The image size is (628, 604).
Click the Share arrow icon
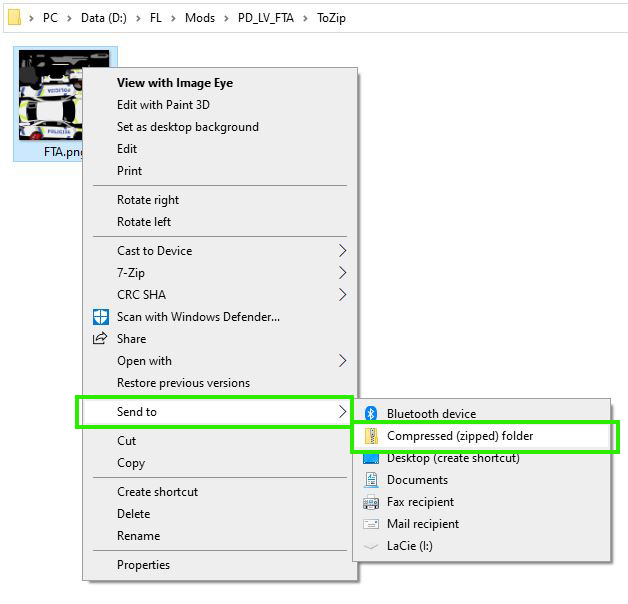[x=100, y=338]
